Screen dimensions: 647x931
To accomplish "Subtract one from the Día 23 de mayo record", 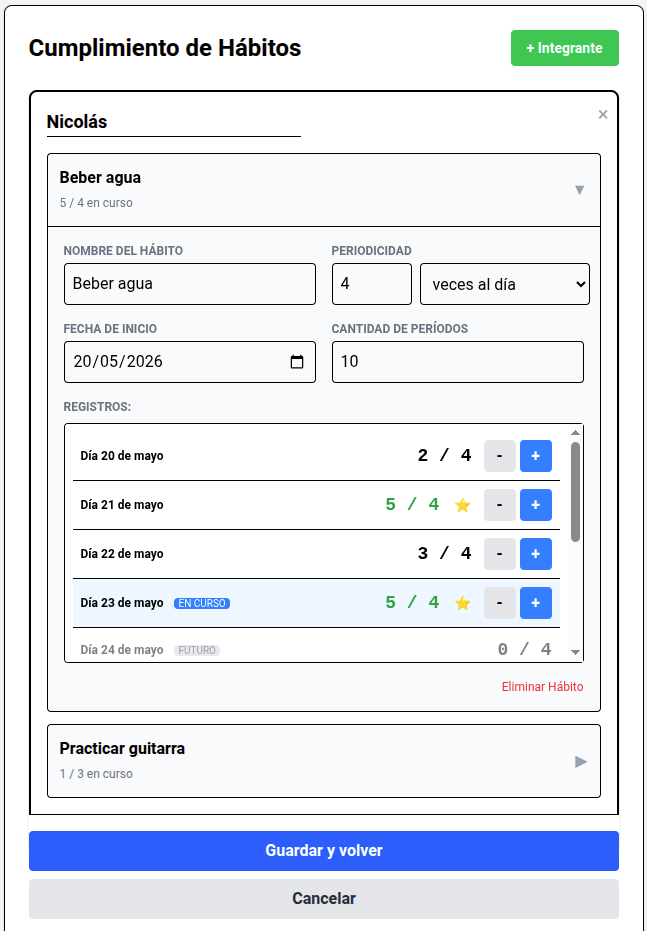I will click(x=500, y=603).
